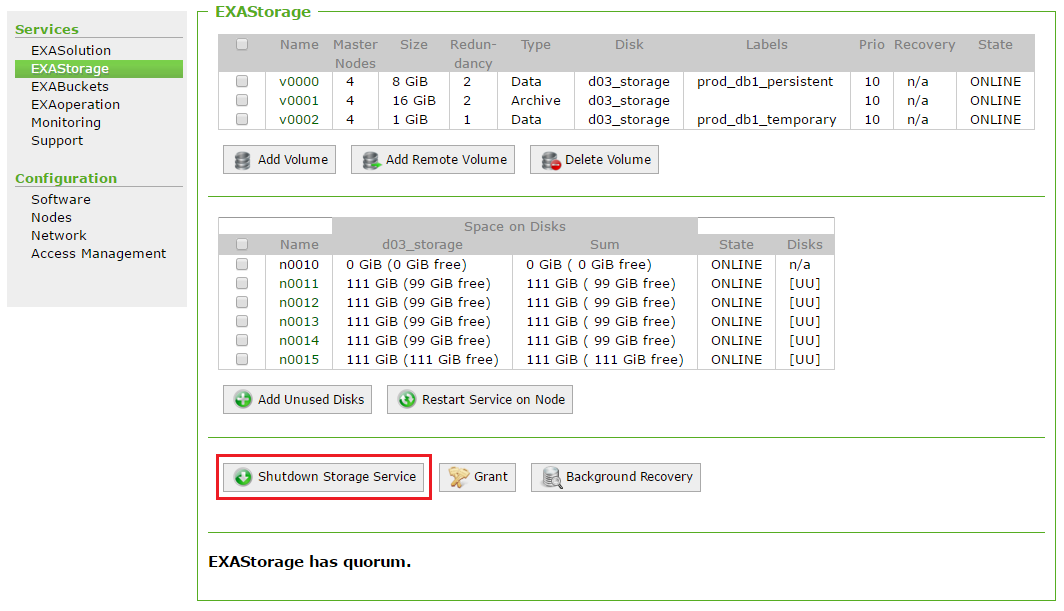
Task: Tick the select-all checkbox in the volumes header
Action: [x=242, y=45]
